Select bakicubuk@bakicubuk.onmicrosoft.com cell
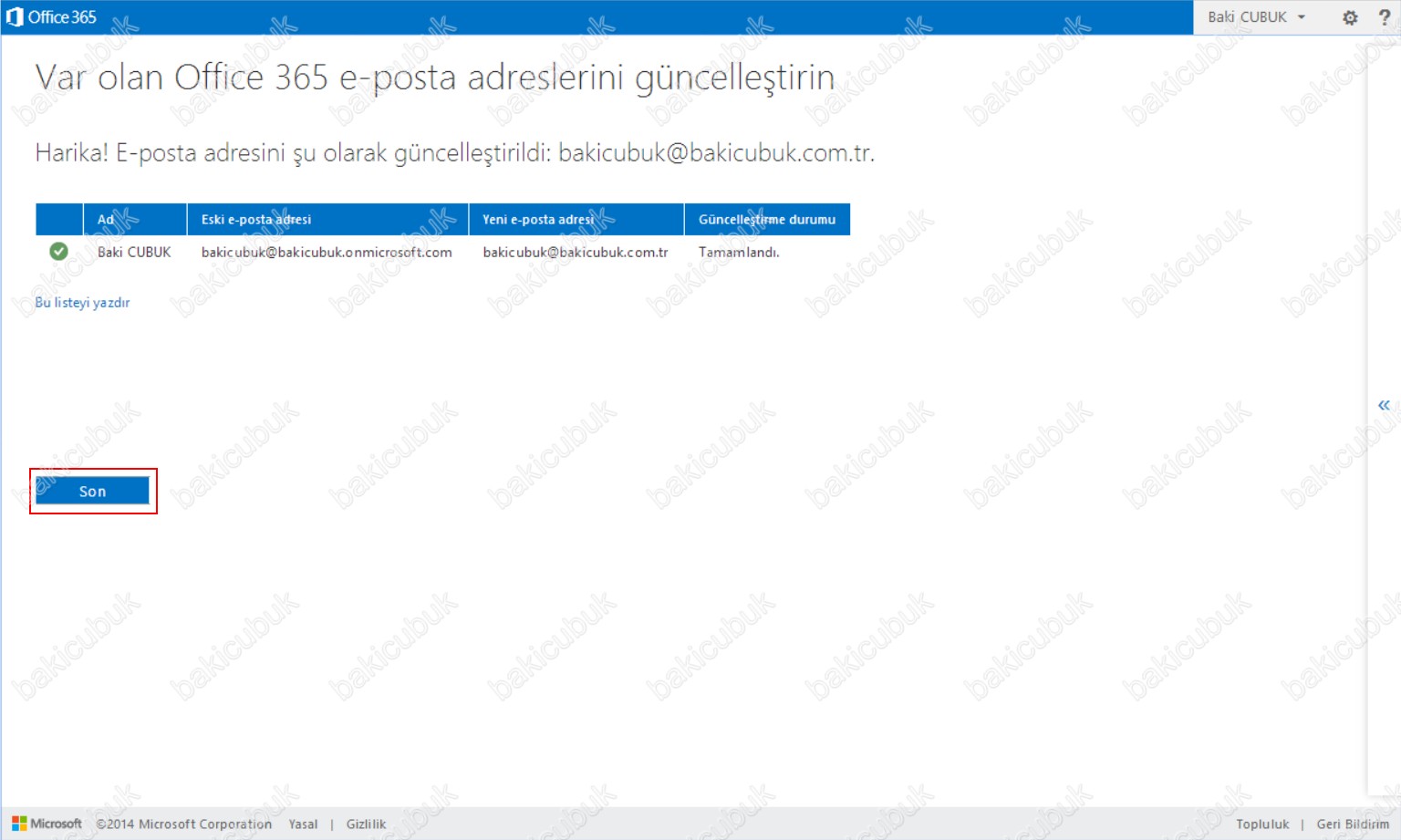Image resolution: width=1401 pixels, height=840 pixels. coord(327,252)
